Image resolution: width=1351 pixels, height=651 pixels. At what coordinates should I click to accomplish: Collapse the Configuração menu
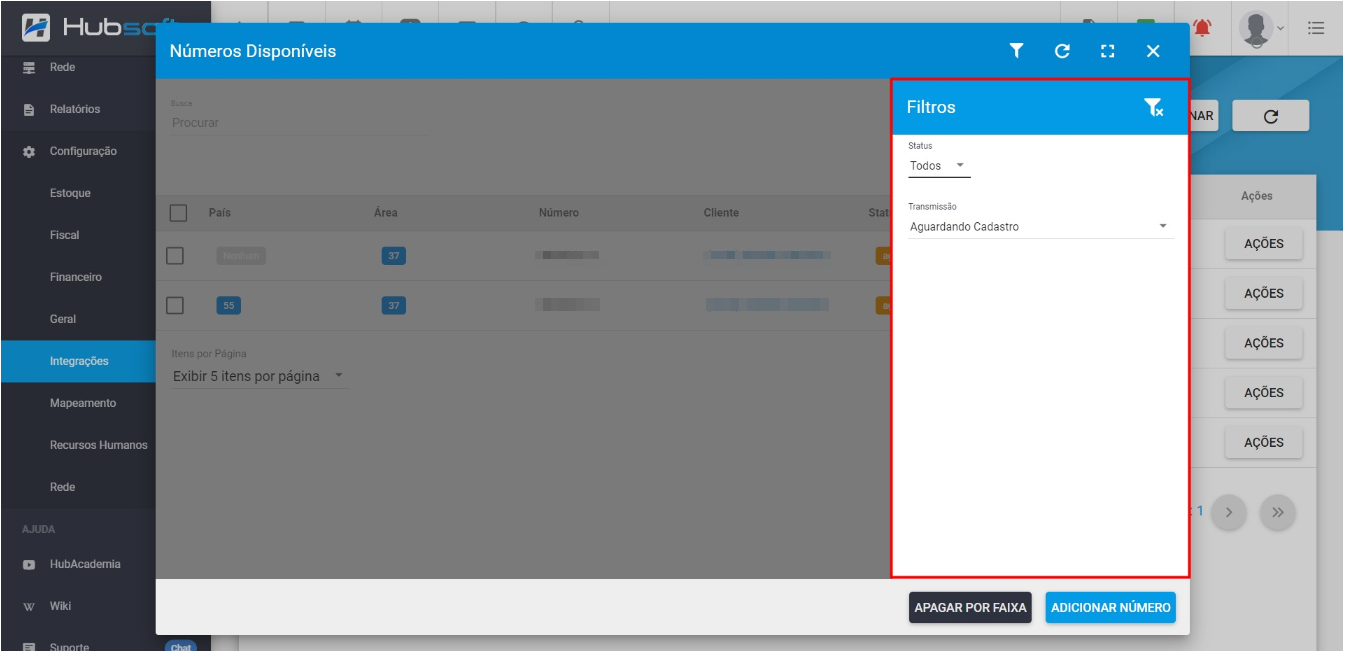click(83, 151)
